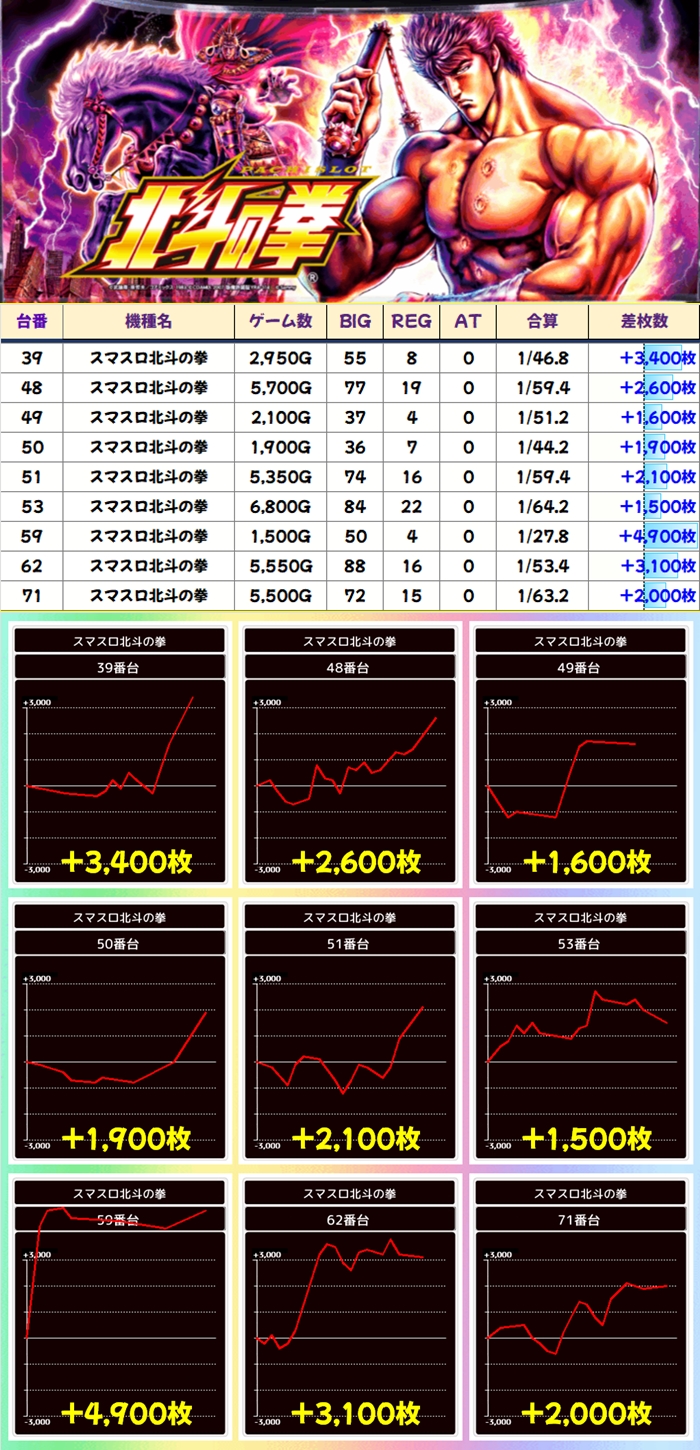Click the ゲーム数 column header
700x1450 pixels.
tap(280, 321)
